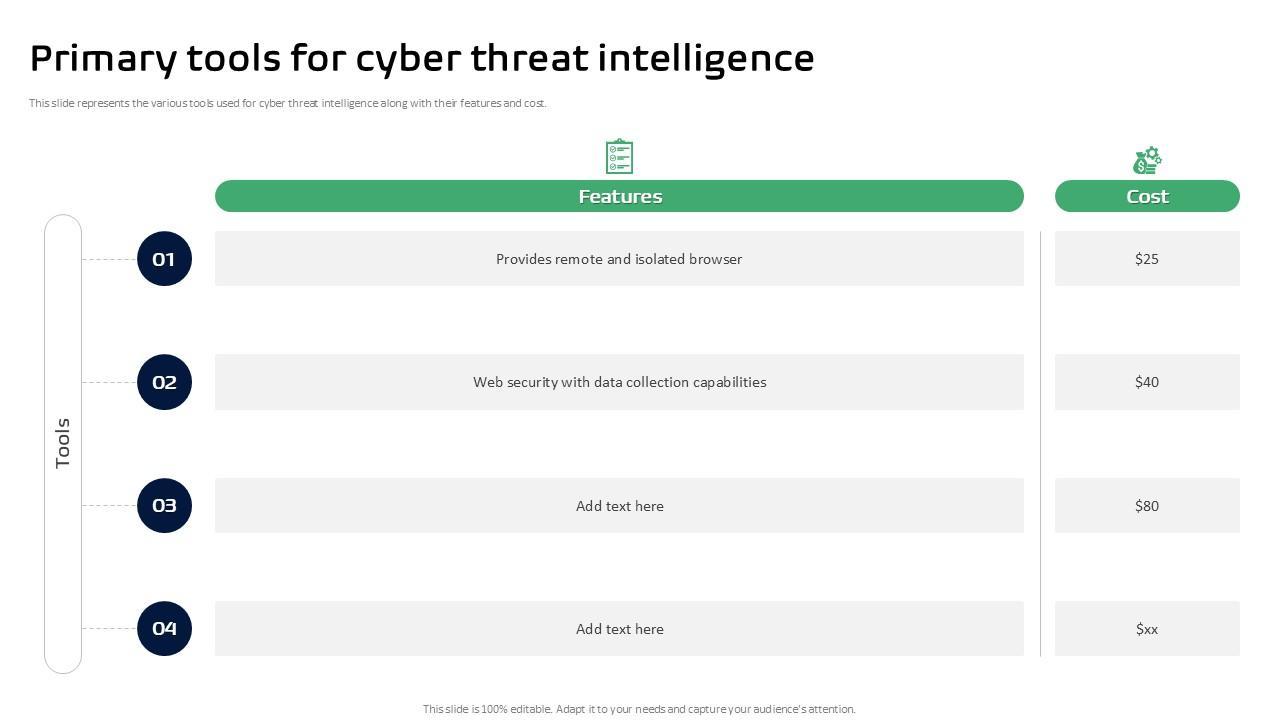Click the money bag gear icon

click(x=1147, y=160)
